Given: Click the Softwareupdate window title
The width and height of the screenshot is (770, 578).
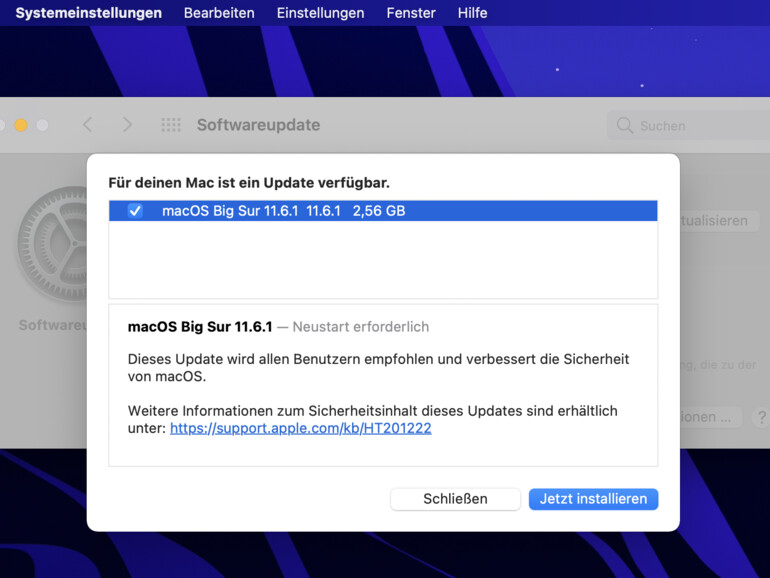Looking at the screenshot, I should [258, 125].
